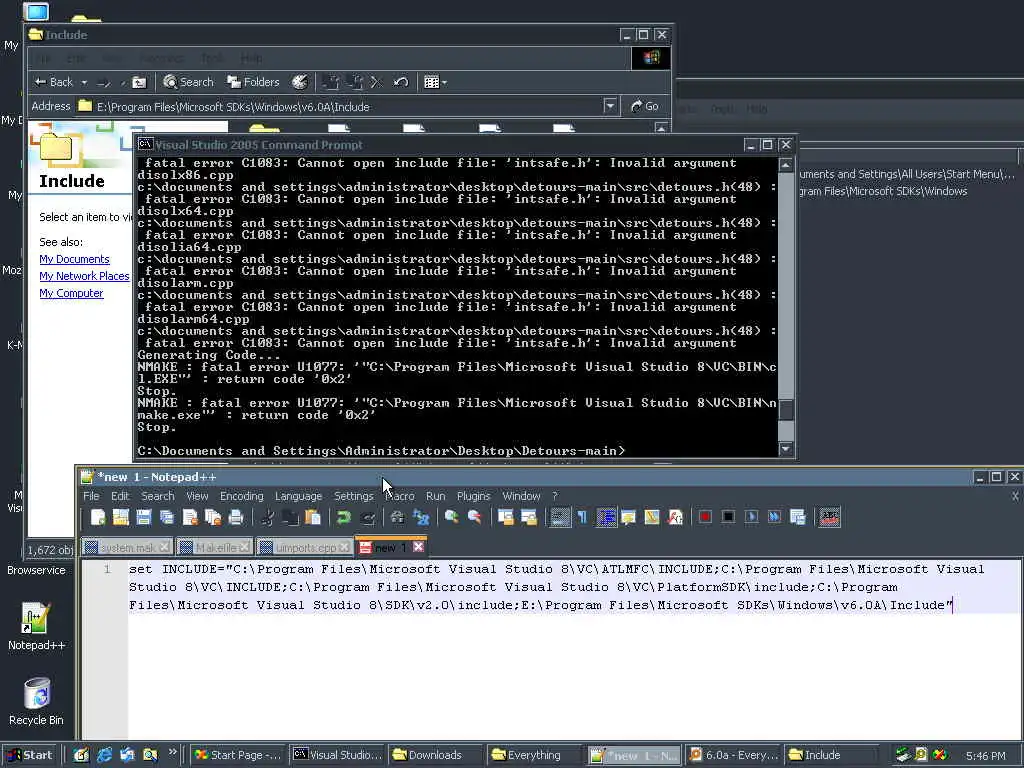The height and width of the screenshot is (768, 1024).
Task: Click the Start button on the taskbar
Action: pos(31,755)
